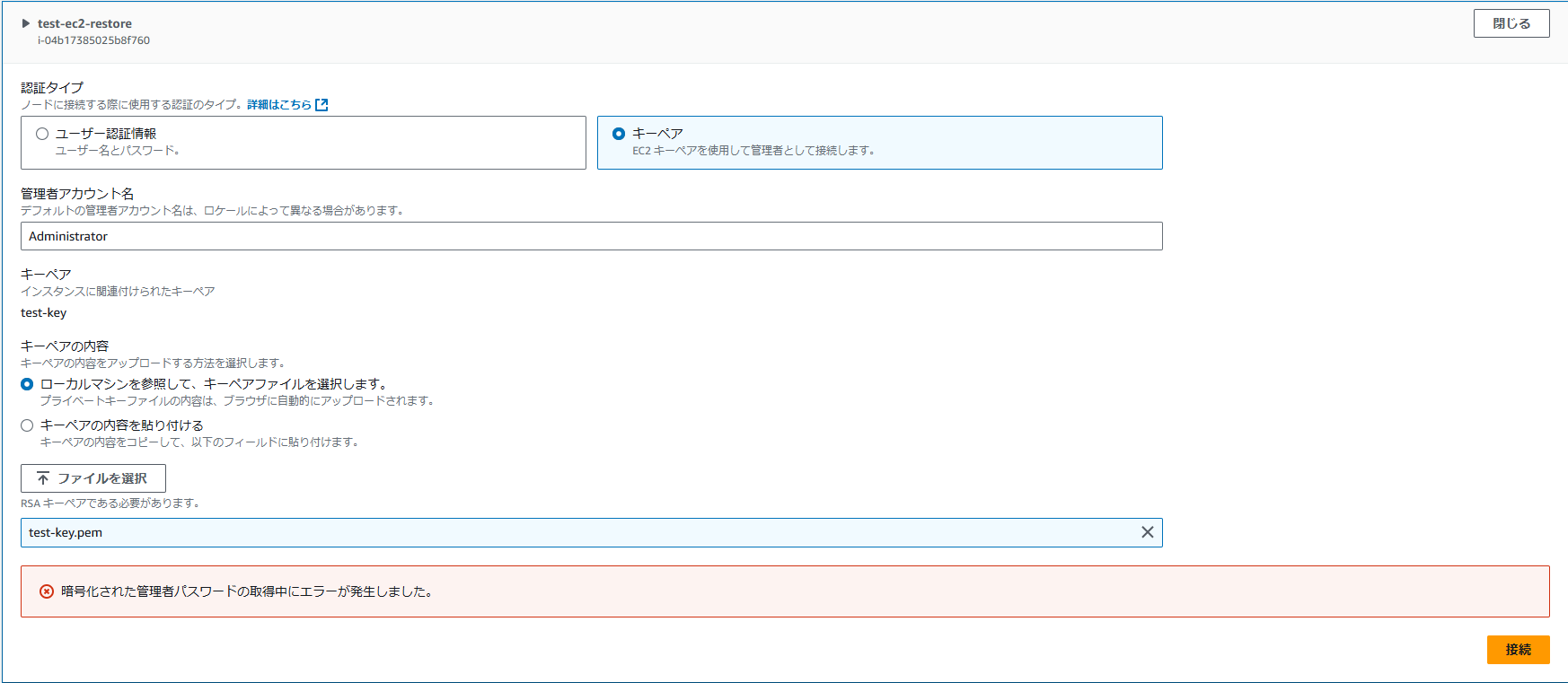This screenshot has width=1568, height=683.
Task: Select the キーペア authentication radio option
Action: pyautogui.click(x=619, y=134)
